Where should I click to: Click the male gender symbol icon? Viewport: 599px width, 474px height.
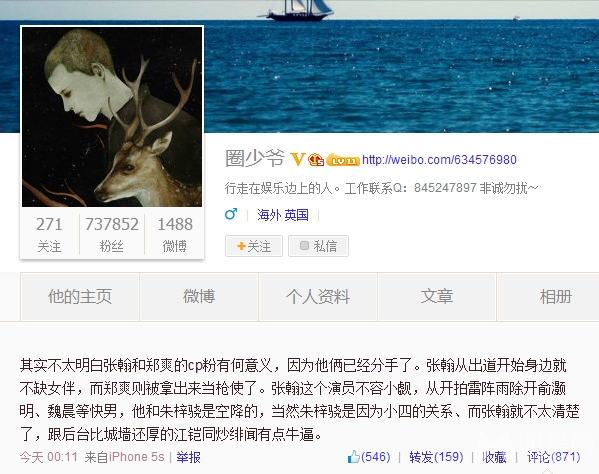231,214
